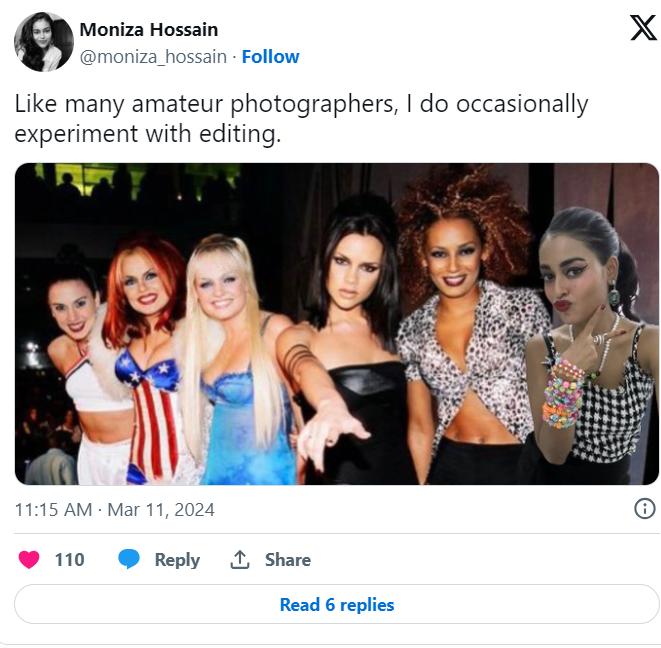Screen dimensions: 661x648
Task: Click the share arrow icon
Action: (x=240, y=559)
